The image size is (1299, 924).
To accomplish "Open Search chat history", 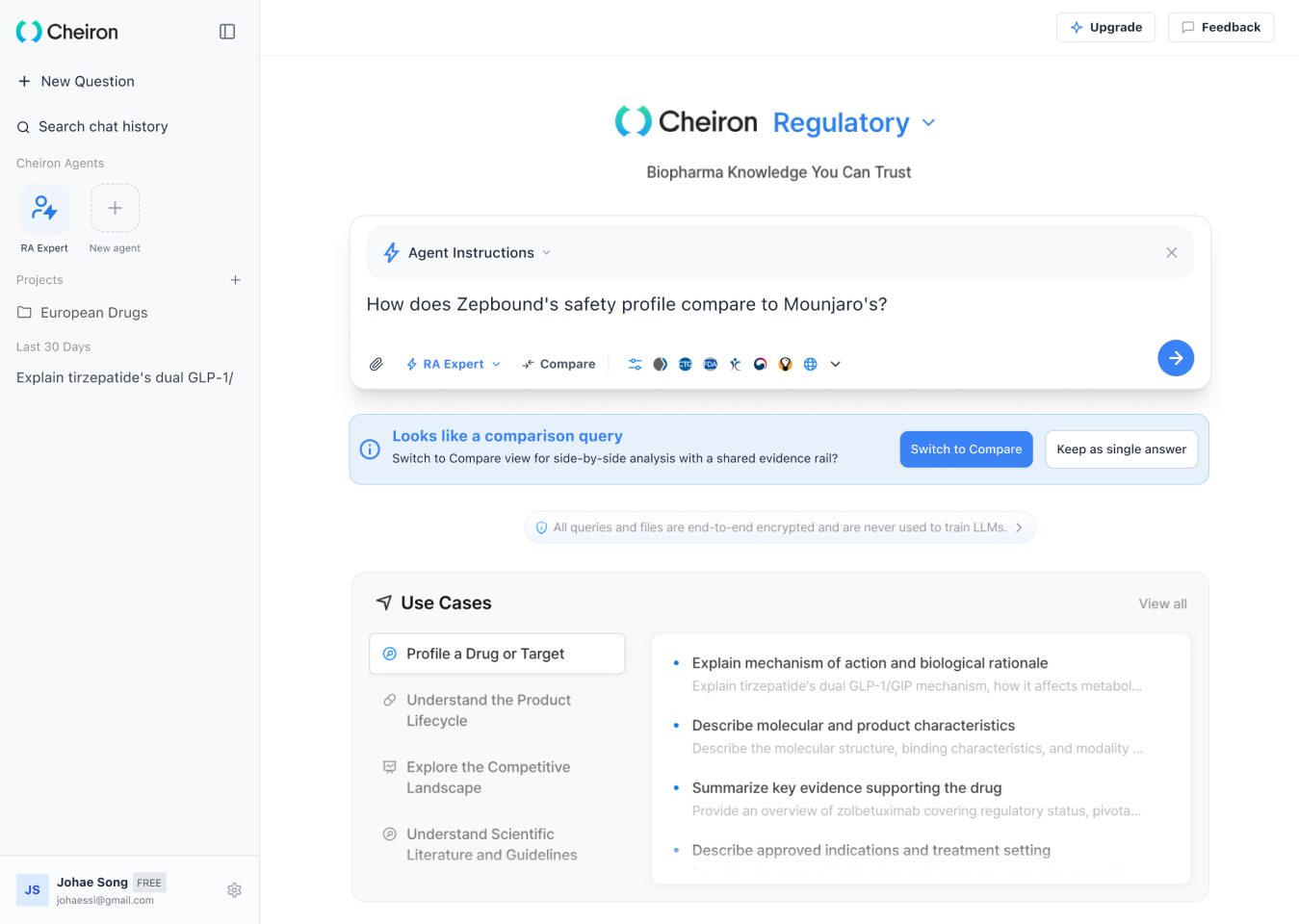I will (92, 127).
